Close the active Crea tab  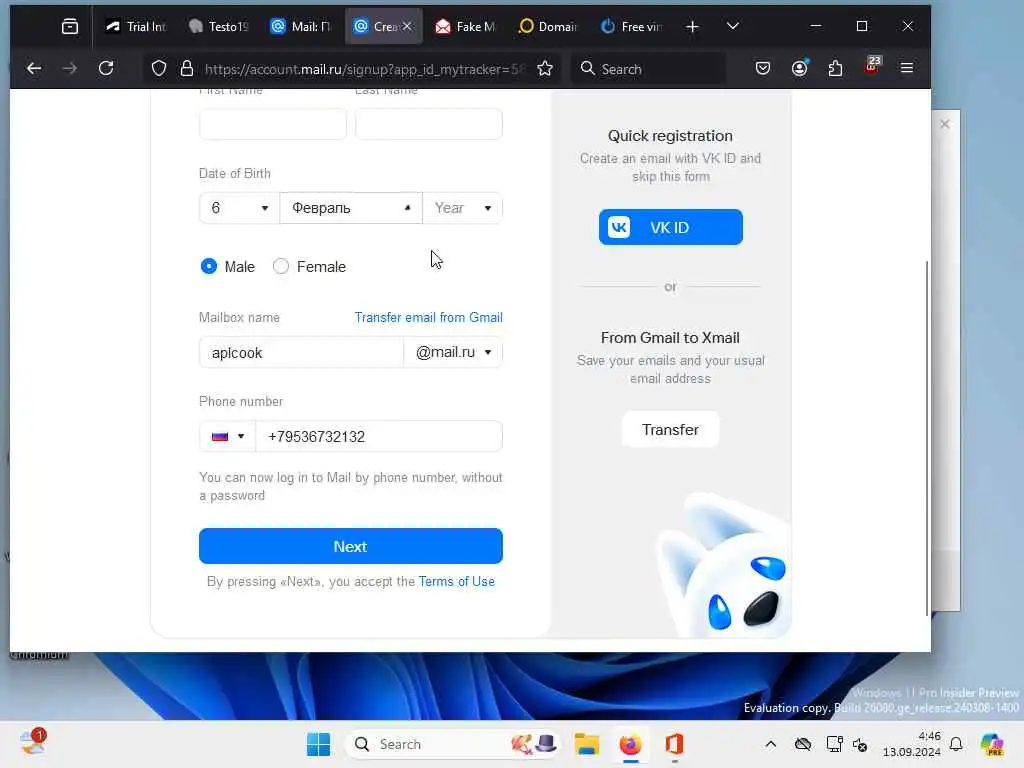coord(407,26)
